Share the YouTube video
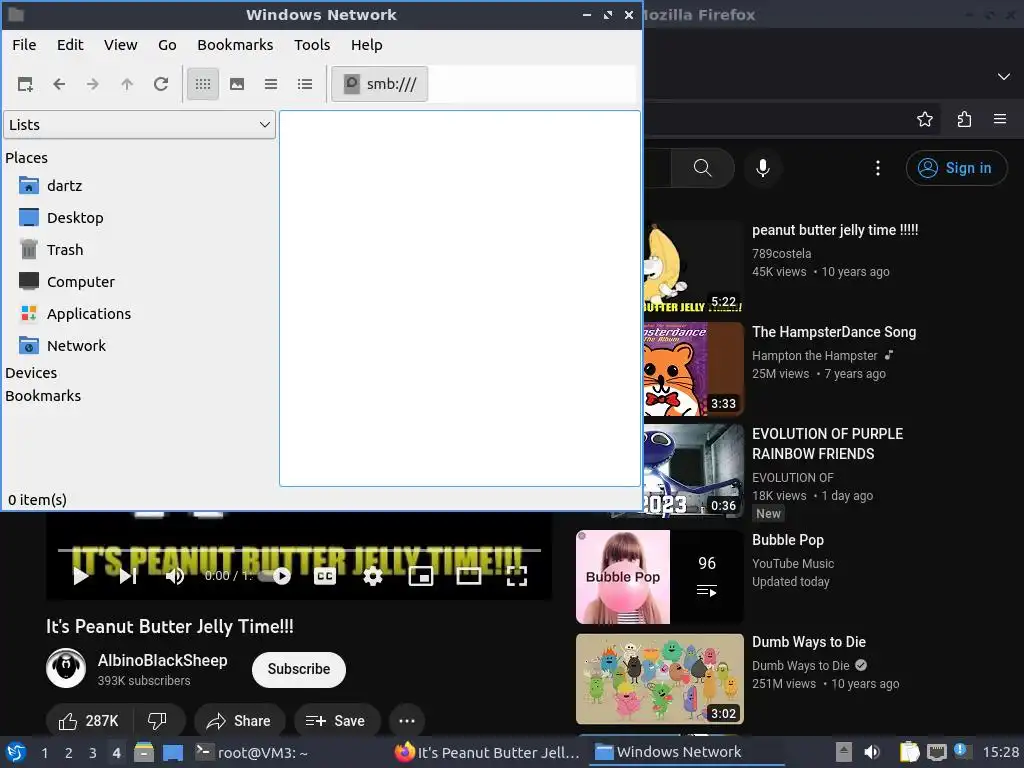1024x768 pixels. click(240, 721)
